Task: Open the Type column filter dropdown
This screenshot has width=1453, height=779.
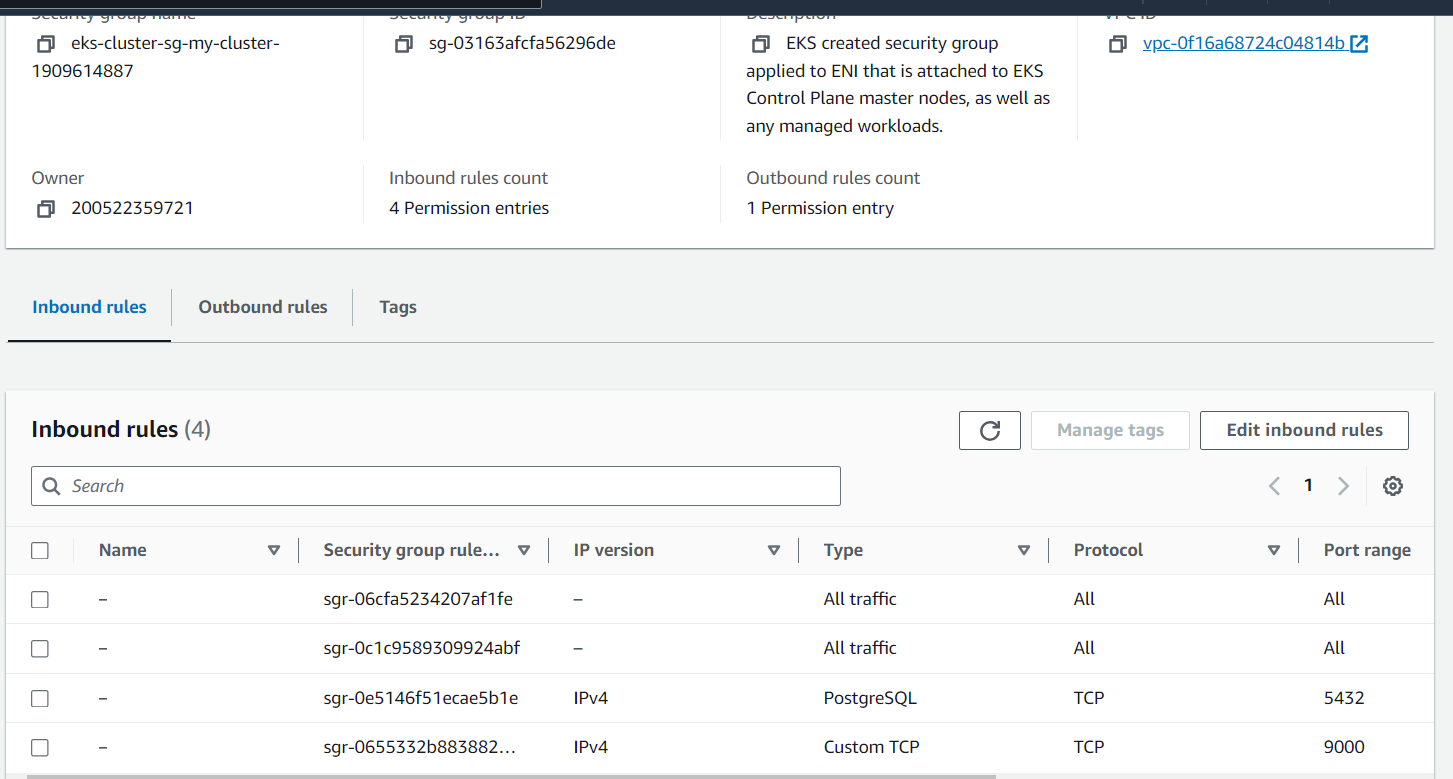Action: [1024, 550]
